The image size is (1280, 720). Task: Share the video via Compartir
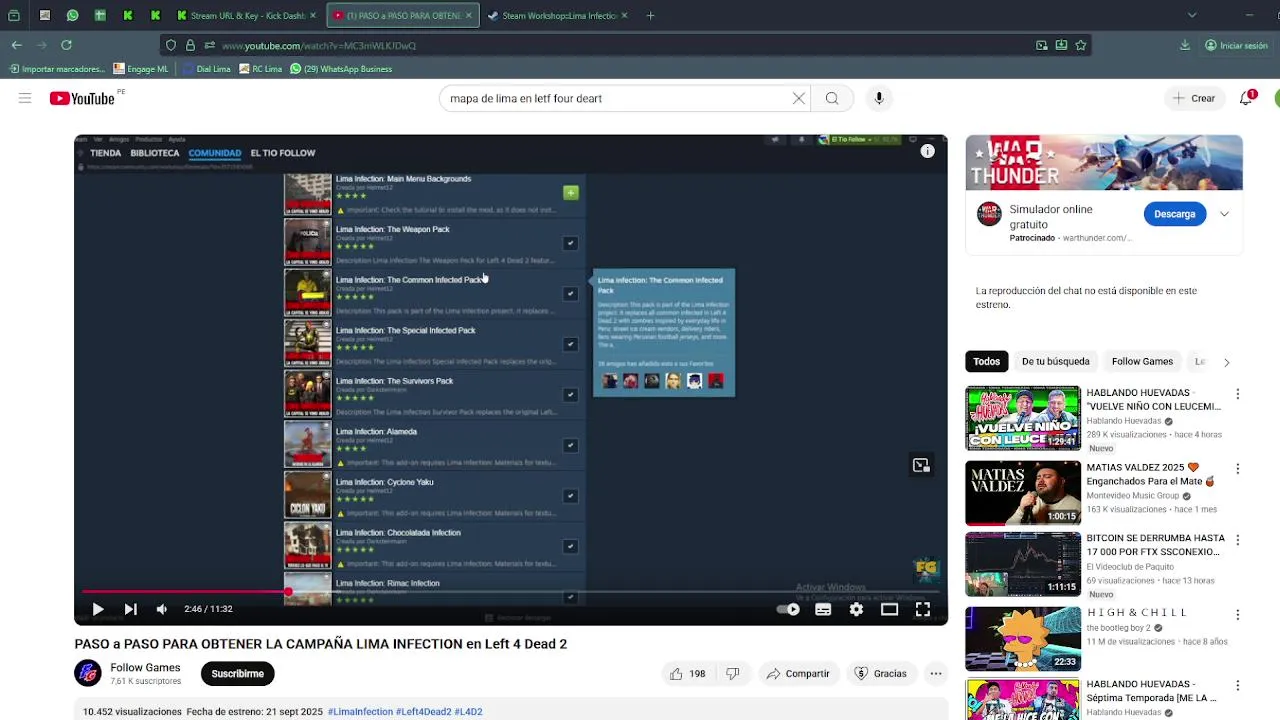pos(798,674)
